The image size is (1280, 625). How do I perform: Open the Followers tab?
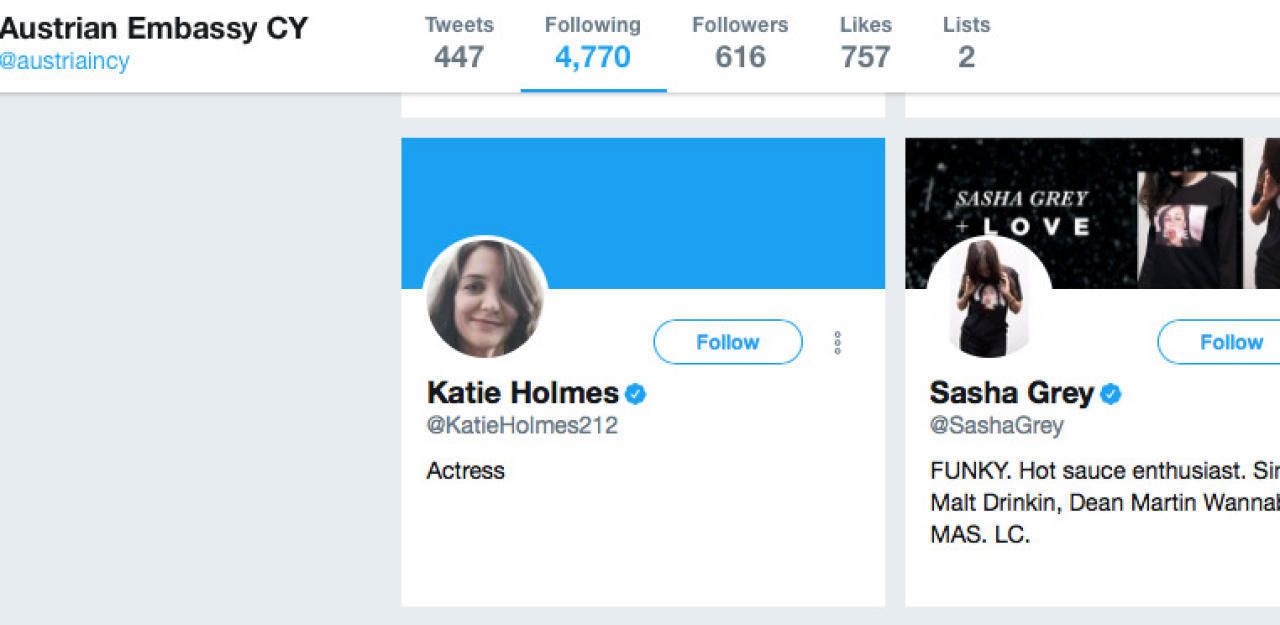740,43
